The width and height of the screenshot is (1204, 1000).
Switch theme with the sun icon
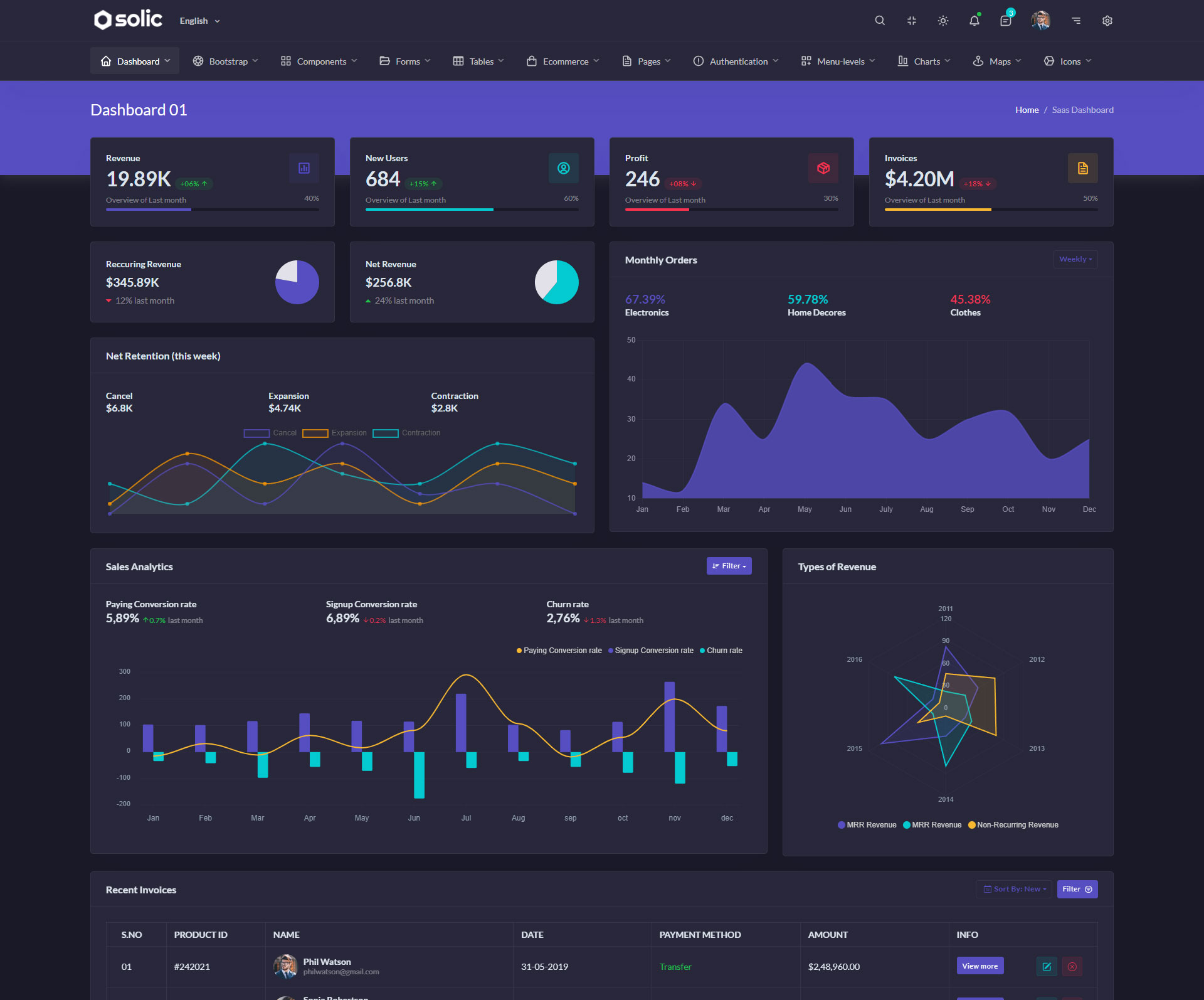point(943,21)
